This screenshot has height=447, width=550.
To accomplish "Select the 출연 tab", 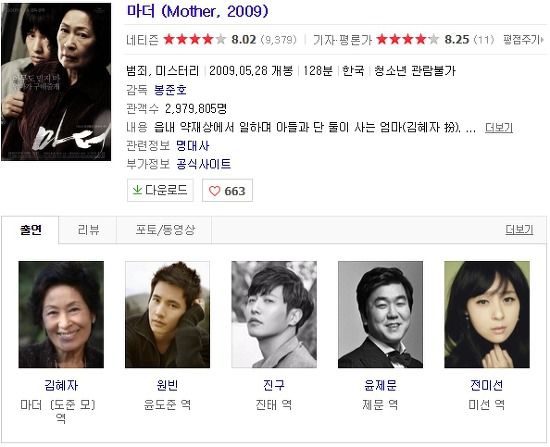I will pyautogui.click(x=31, y=230).
